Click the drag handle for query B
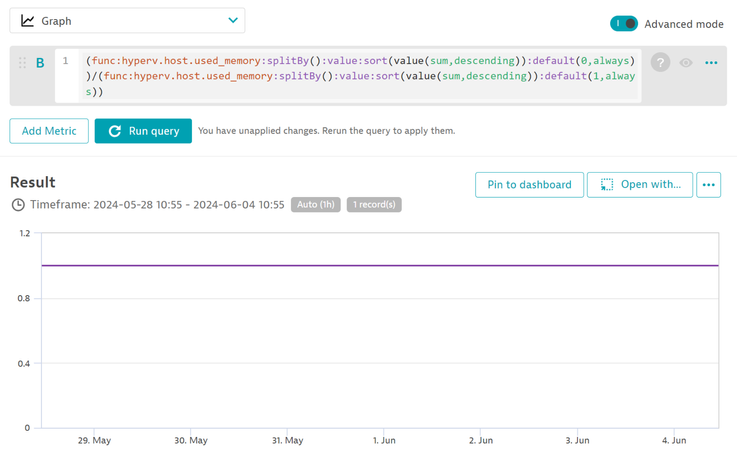 click(22, 62)
